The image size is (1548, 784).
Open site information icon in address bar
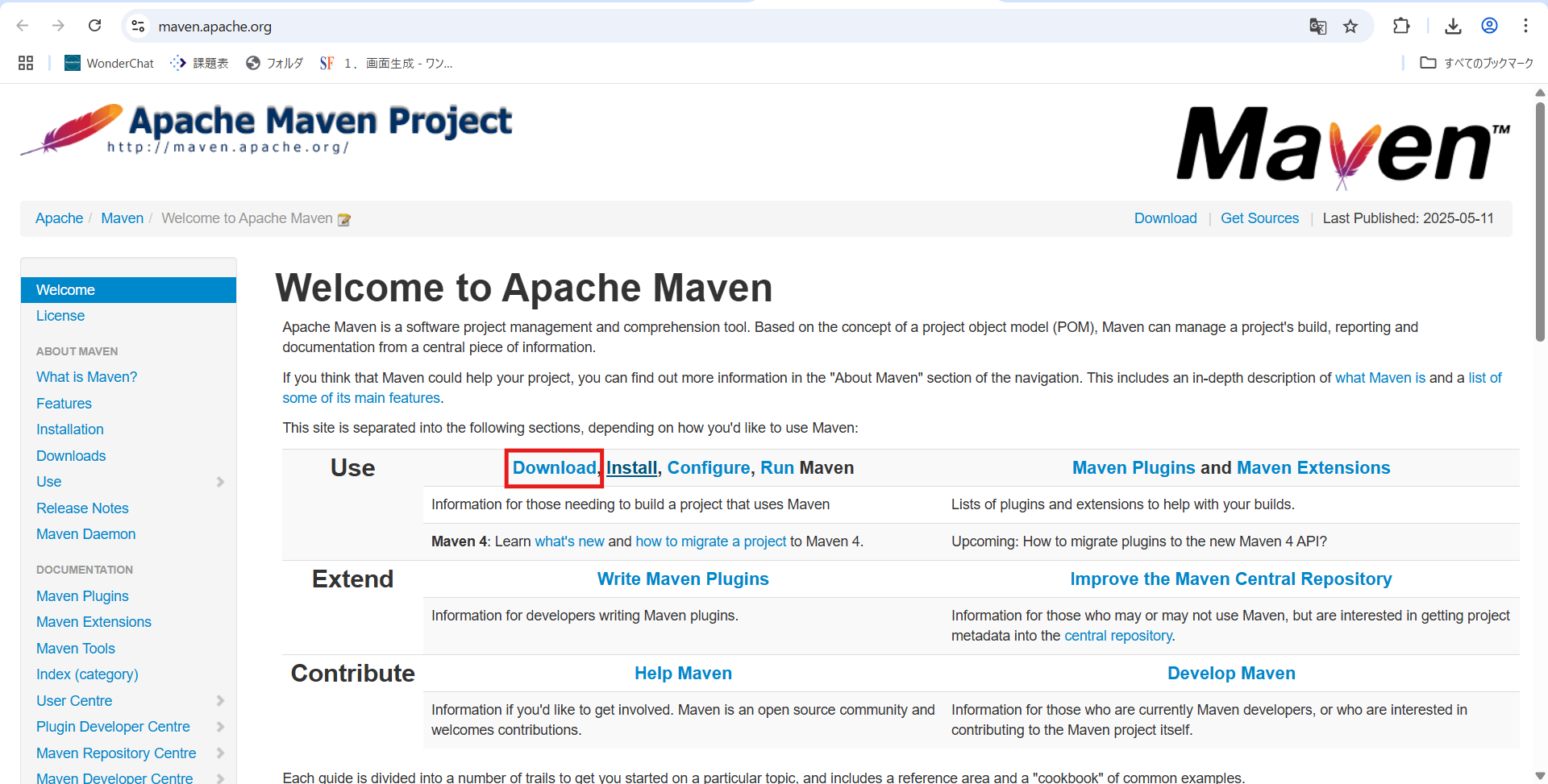point(139,26)
